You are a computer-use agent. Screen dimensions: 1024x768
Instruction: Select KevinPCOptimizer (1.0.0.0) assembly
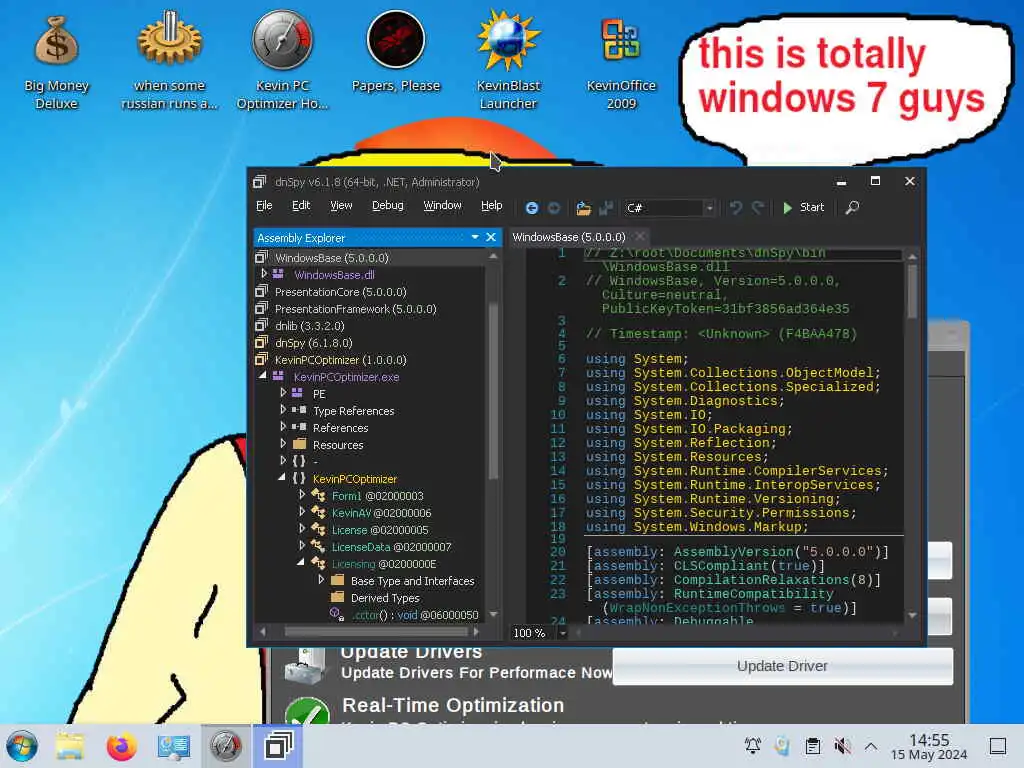pos(340,360)
